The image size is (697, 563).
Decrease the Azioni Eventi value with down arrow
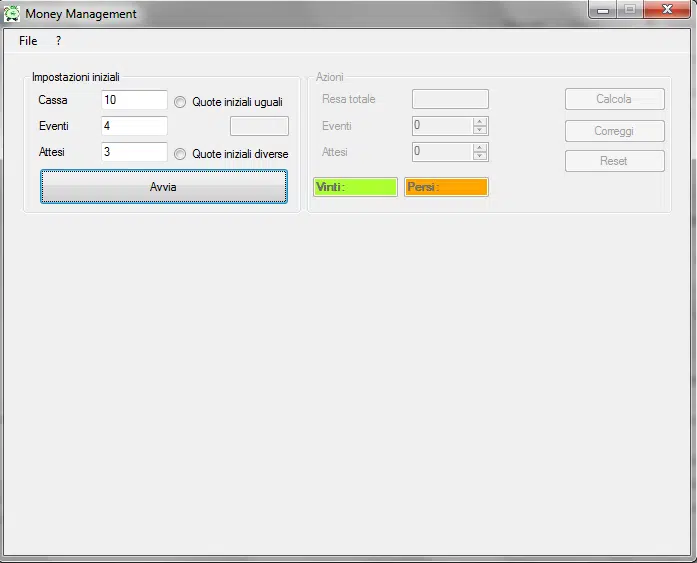pyautogui.click(x=480, y=130)
